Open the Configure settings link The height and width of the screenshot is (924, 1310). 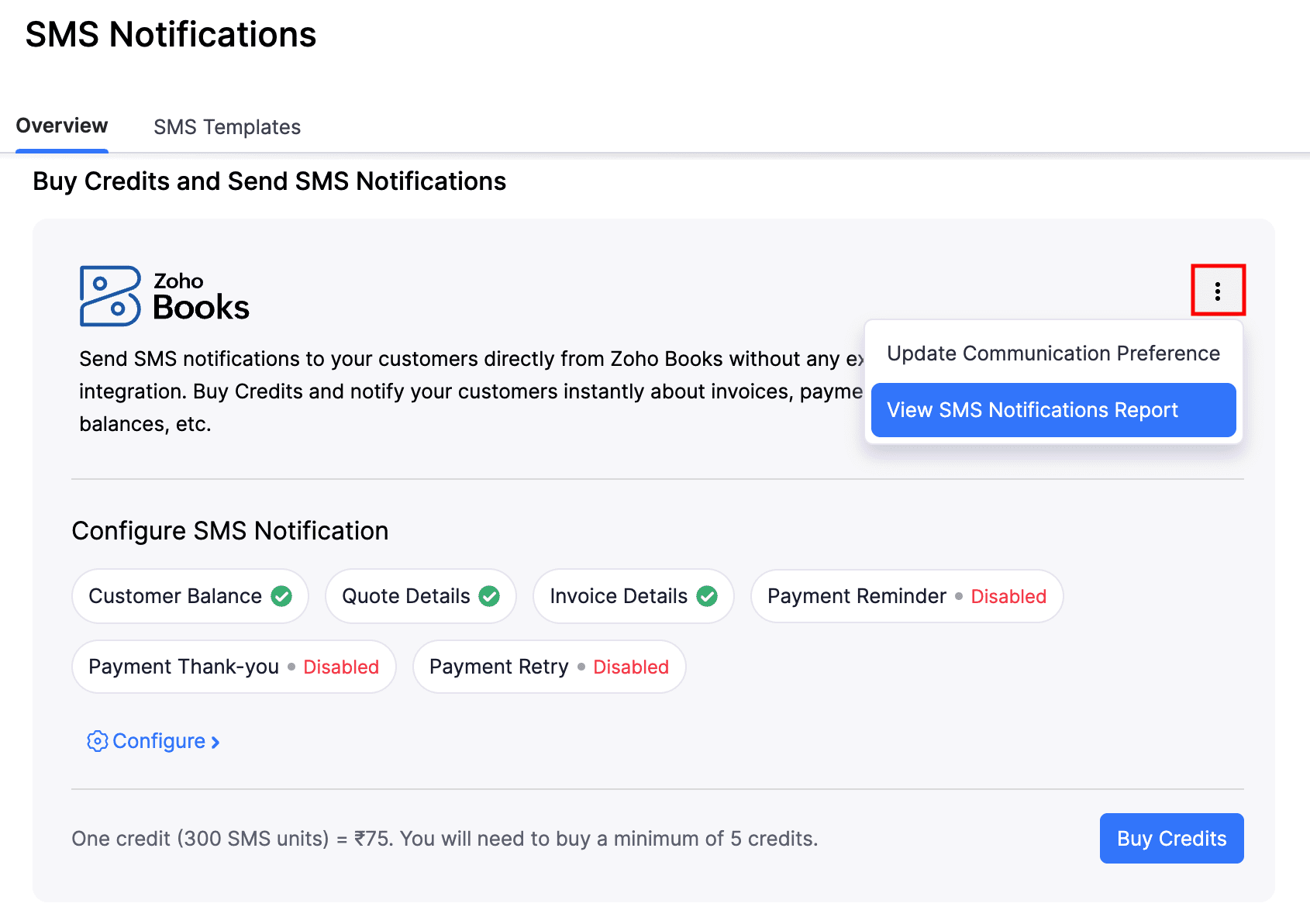(x=158, y=741)
